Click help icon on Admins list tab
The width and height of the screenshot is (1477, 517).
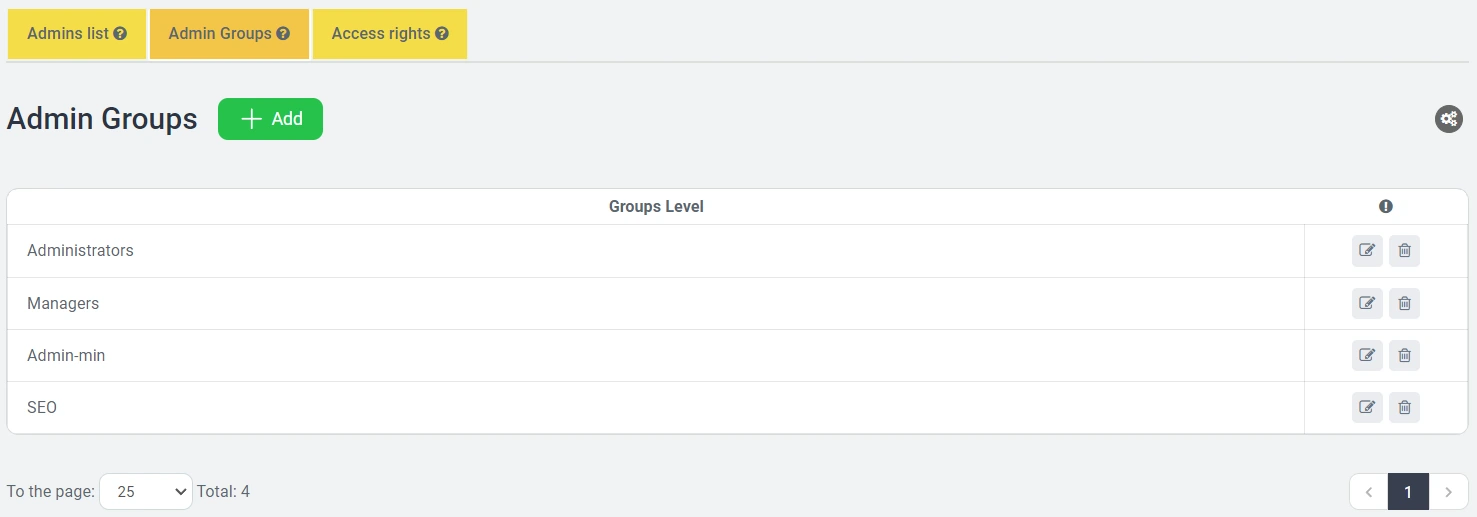[120, 34]
